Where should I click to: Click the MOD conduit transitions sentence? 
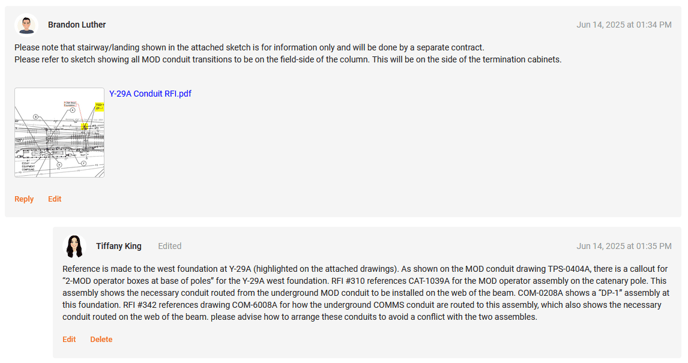click(x=288, y=59)
